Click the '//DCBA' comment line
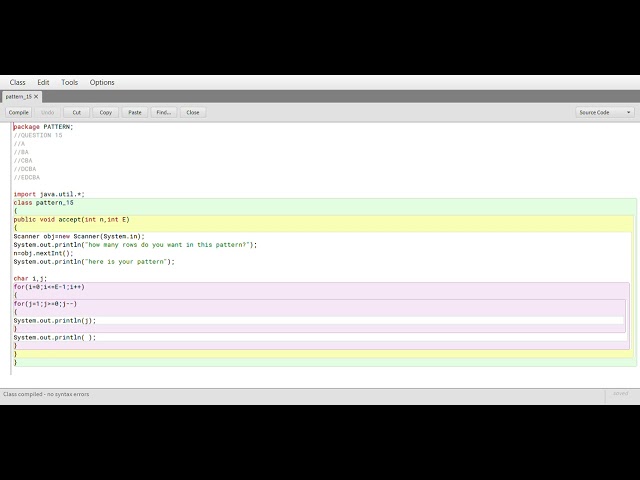 25,169
